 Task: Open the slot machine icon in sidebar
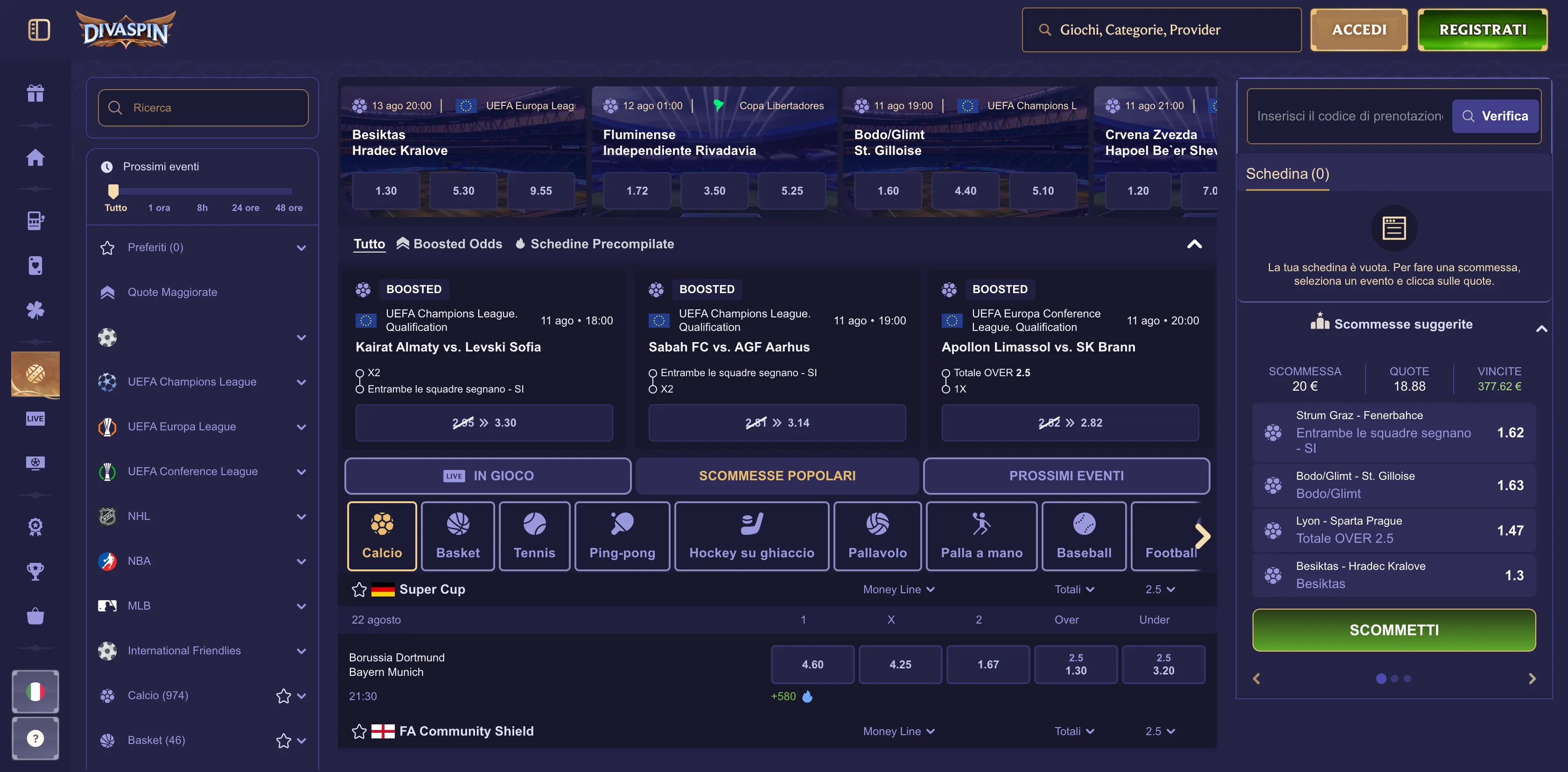[35, 221]
